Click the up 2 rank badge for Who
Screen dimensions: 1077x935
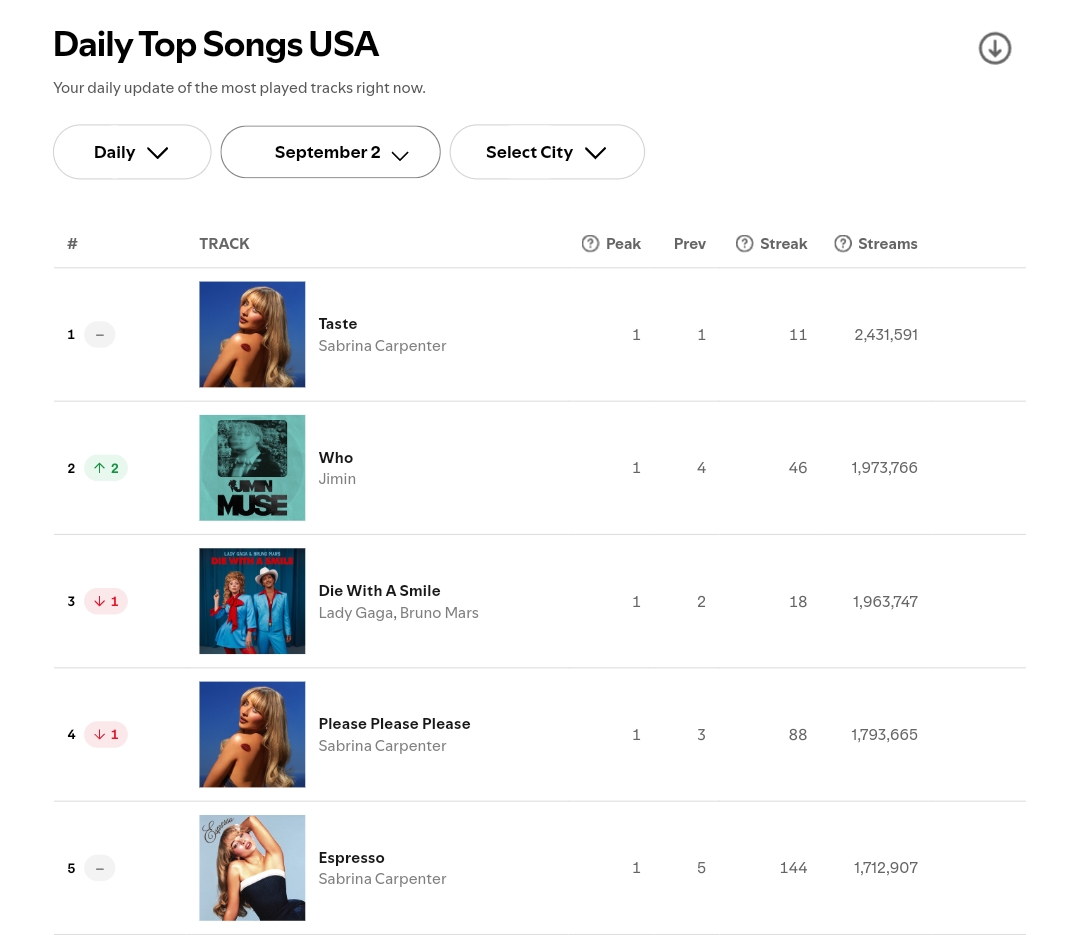click(x=106, y=468)
